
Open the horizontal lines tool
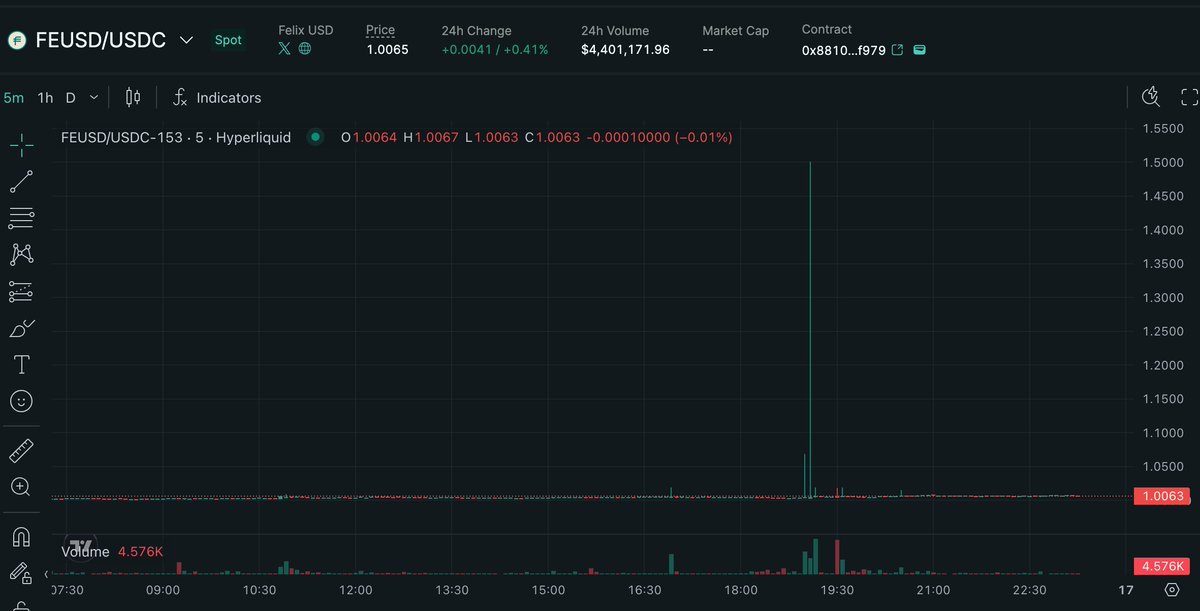point(21,217)
